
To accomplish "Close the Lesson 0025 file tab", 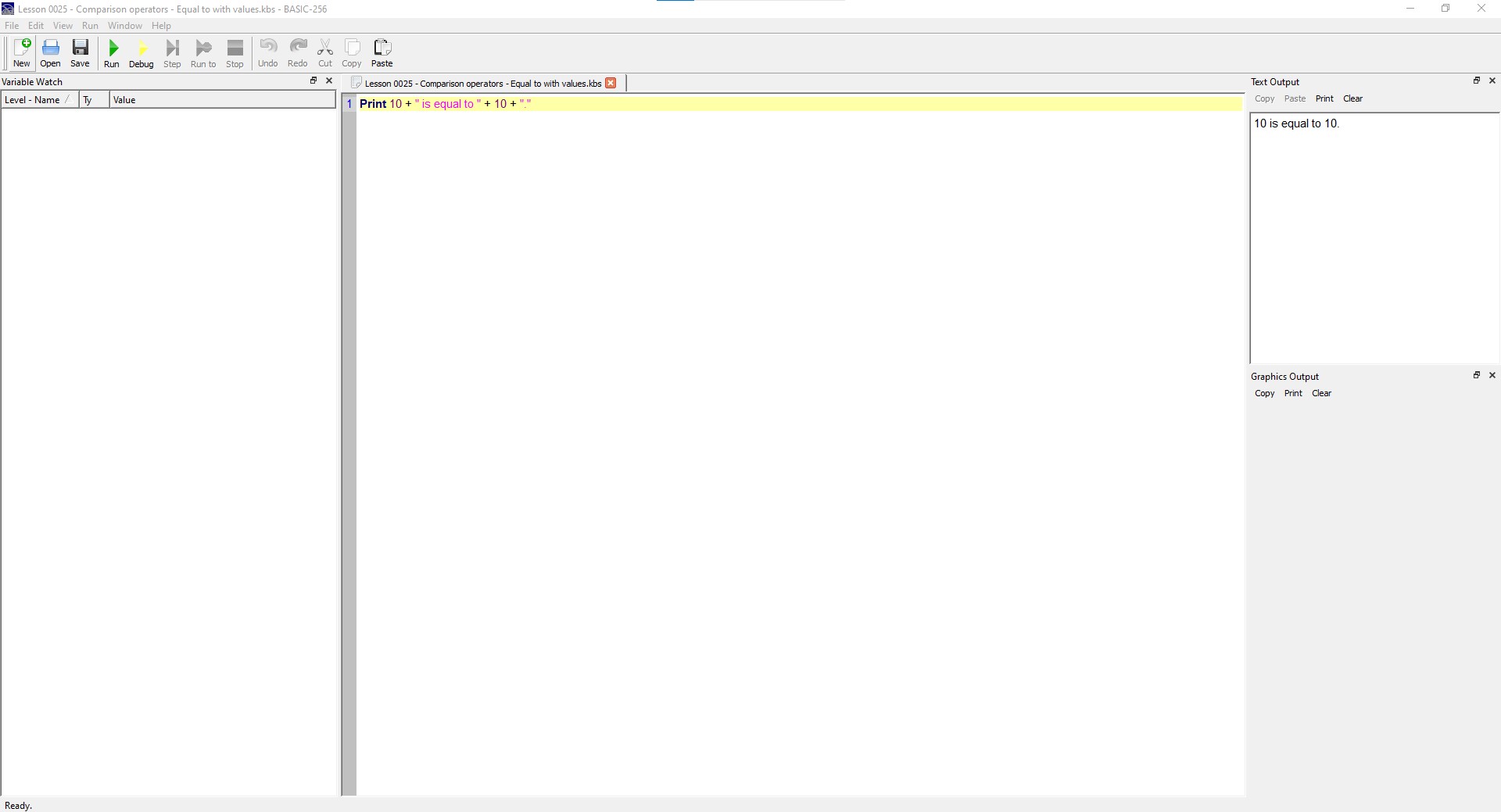I will click(611, 83).
